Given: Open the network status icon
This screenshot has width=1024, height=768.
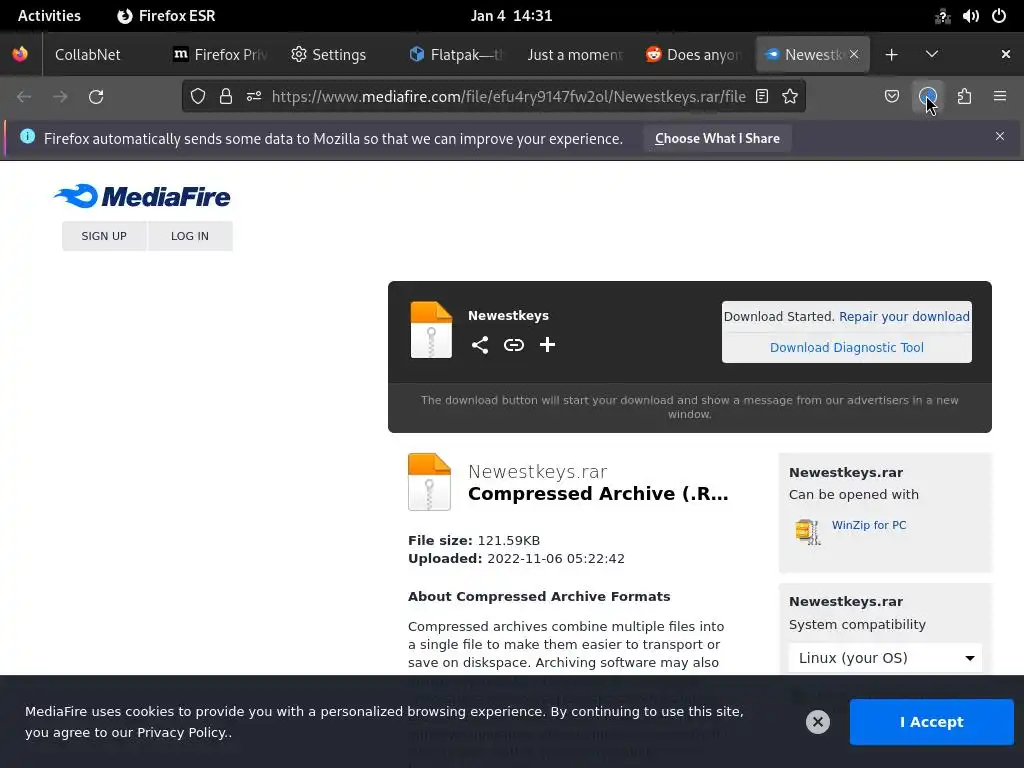Looking at the screenshot, I should click(942, 16).
